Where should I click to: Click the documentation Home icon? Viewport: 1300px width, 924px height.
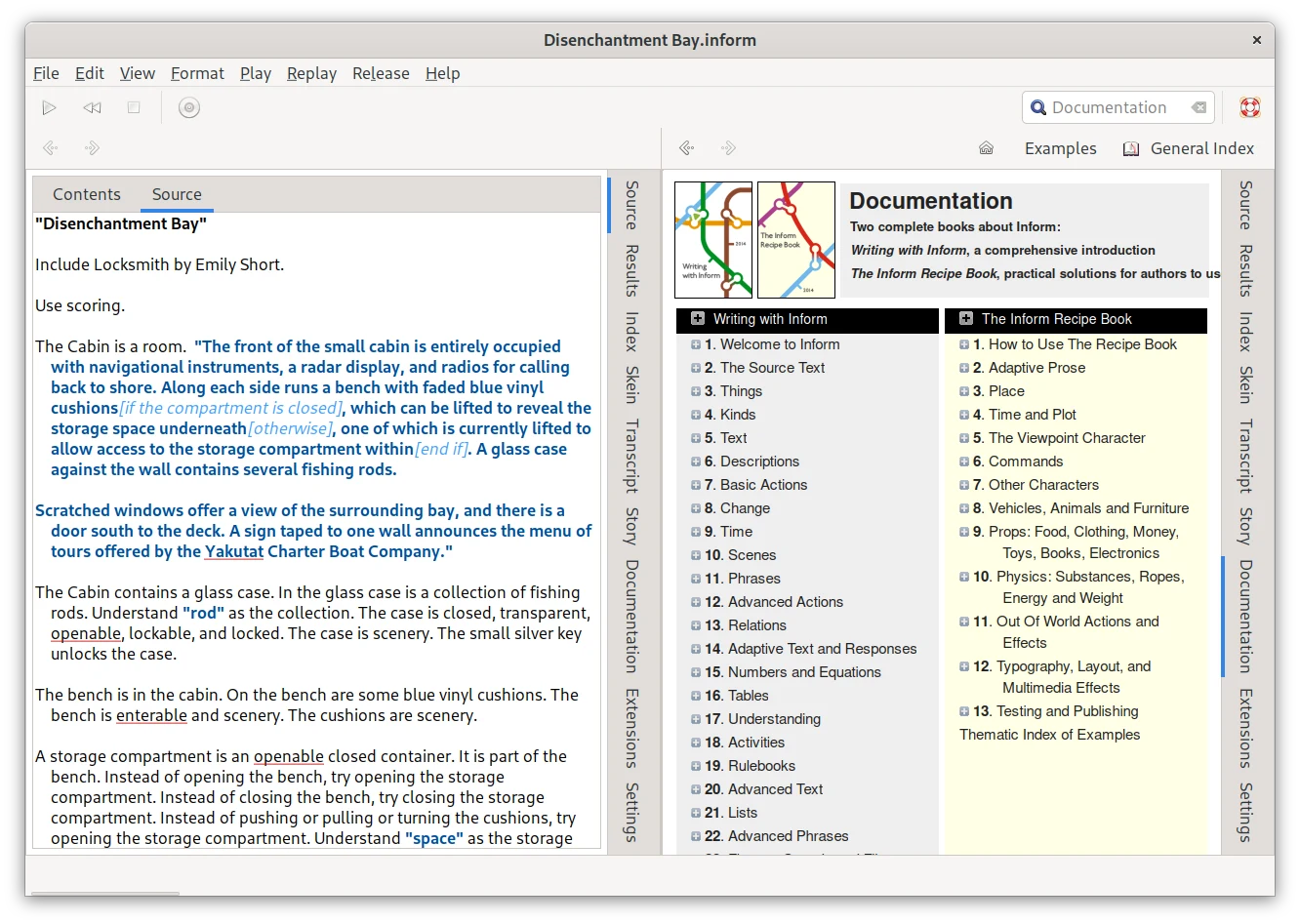tap(986, 148)
